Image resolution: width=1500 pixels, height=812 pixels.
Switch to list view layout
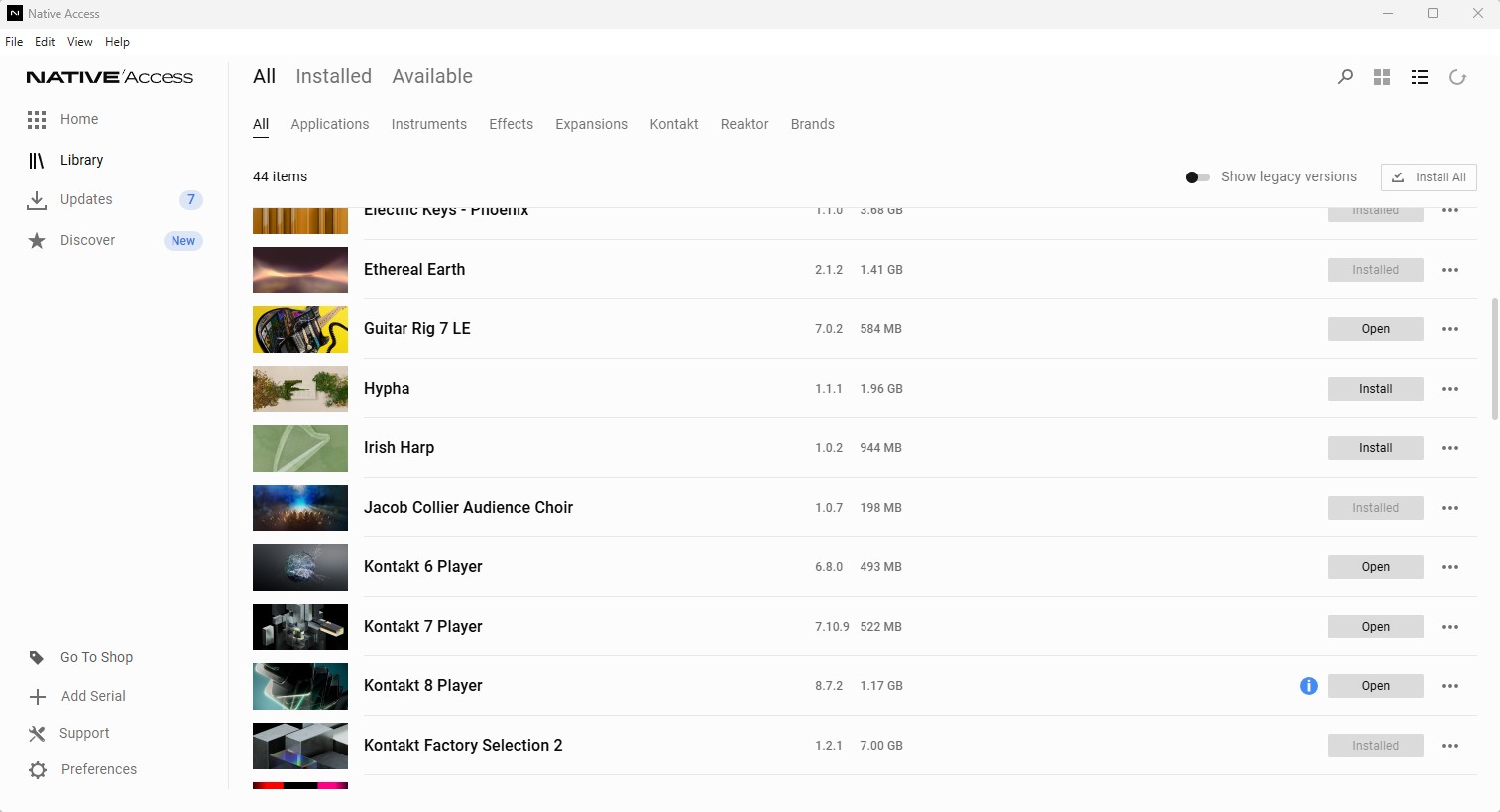pos(1420,76)
